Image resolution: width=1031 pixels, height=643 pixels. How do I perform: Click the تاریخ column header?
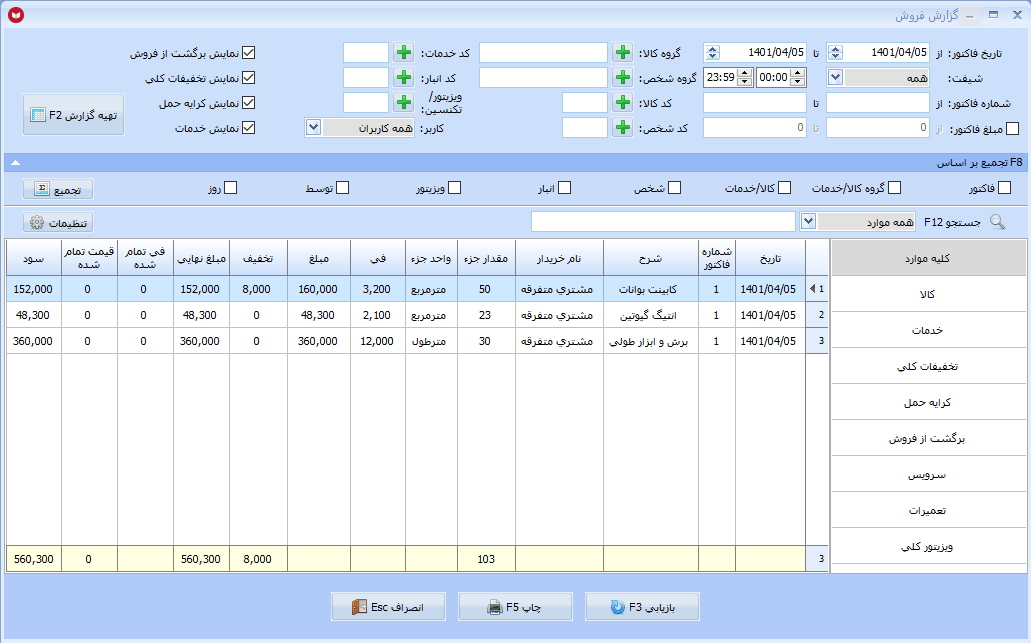pos(770,258)
